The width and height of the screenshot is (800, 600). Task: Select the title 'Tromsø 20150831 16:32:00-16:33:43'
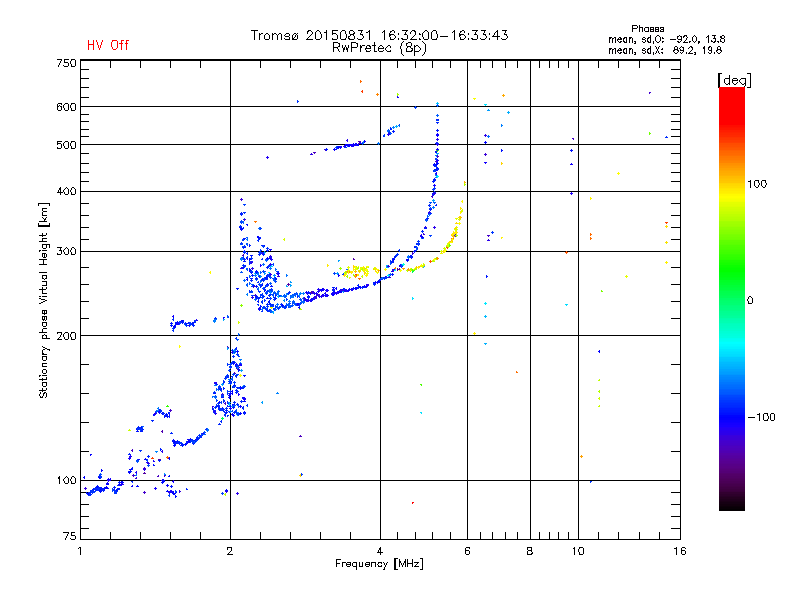click(x=379, y=35)
